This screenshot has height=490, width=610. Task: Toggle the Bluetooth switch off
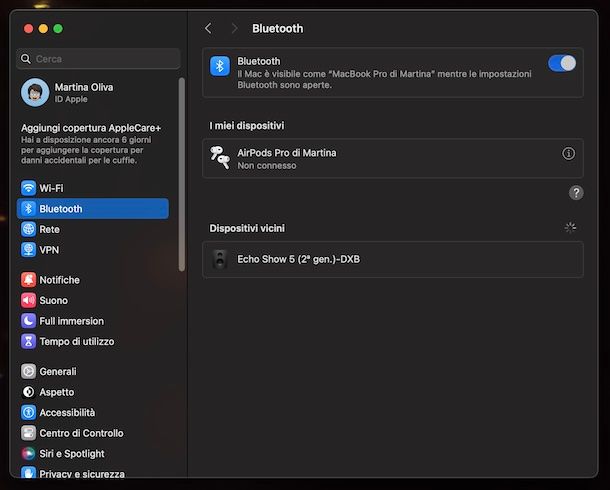point(562,63)
